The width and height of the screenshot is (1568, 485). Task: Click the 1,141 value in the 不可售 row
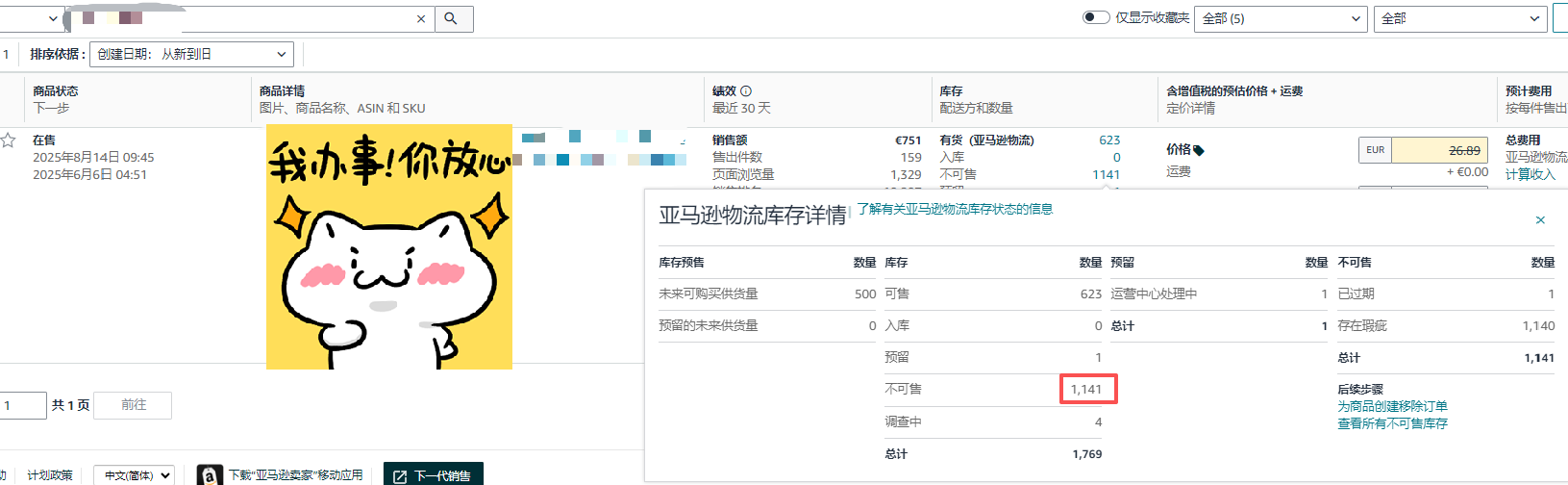tap(1086, 389)
